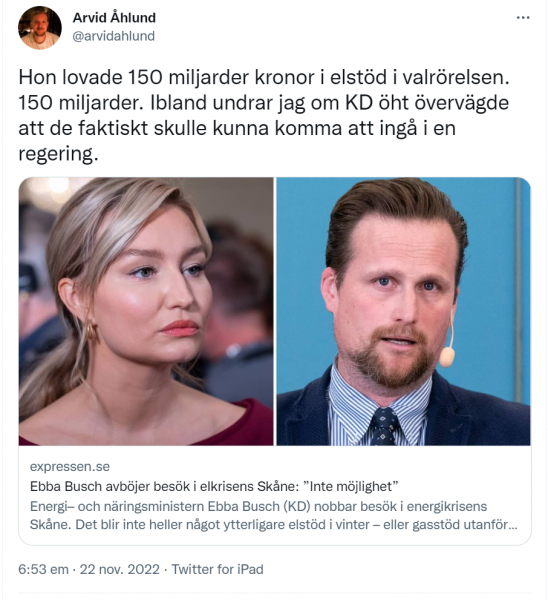Click 'Skåne. Det blir inte heller' description line
The width and height of the screenshot is (548, 600).
pos(274,524)
